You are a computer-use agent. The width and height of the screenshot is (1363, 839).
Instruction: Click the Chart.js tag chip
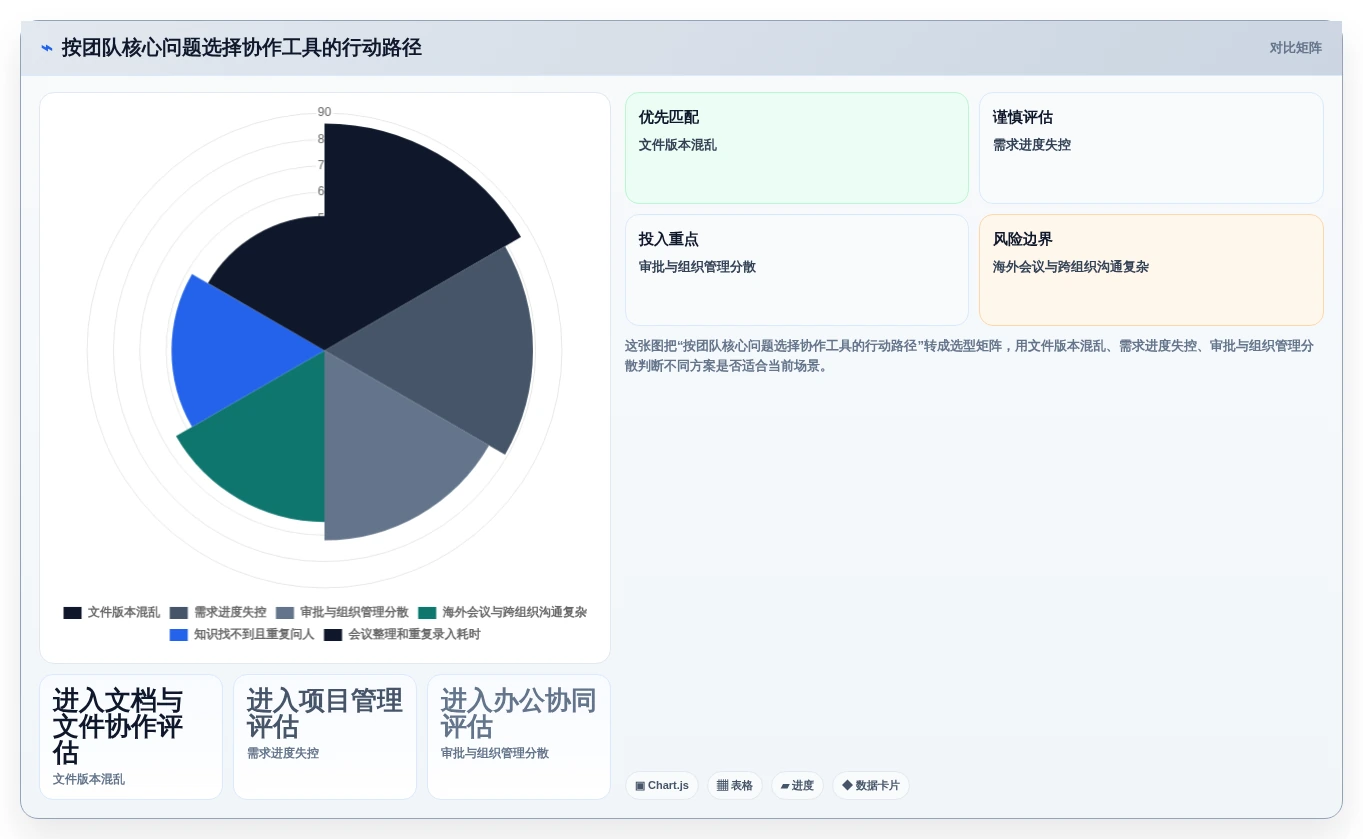(x=662, y=786)
